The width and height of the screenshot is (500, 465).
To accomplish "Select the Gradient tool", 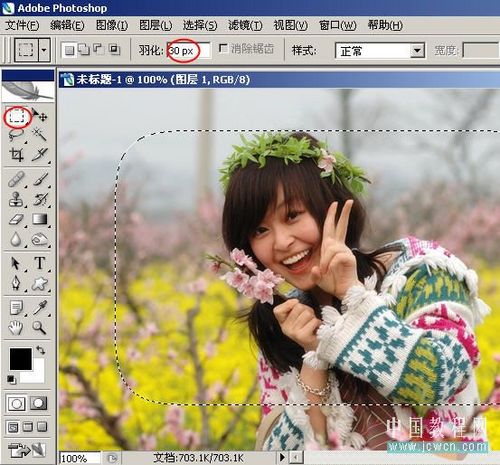I will pos(40,219).
